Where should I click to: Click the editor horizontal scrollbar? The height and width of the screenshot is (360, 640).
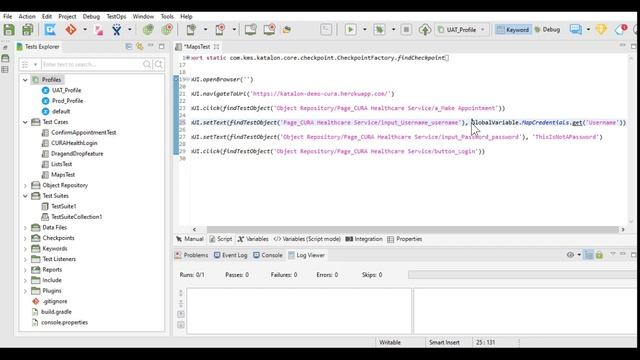pos(412,229)
